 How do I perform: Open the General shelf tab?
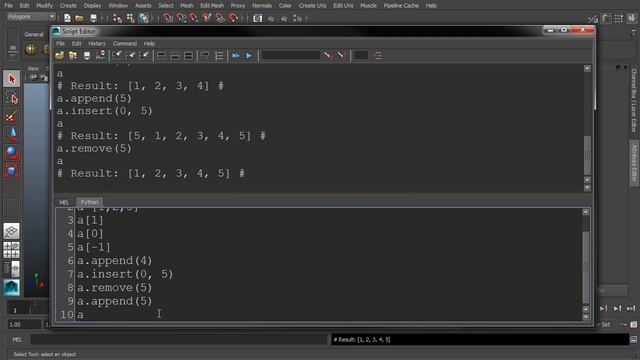pos(33,34)
